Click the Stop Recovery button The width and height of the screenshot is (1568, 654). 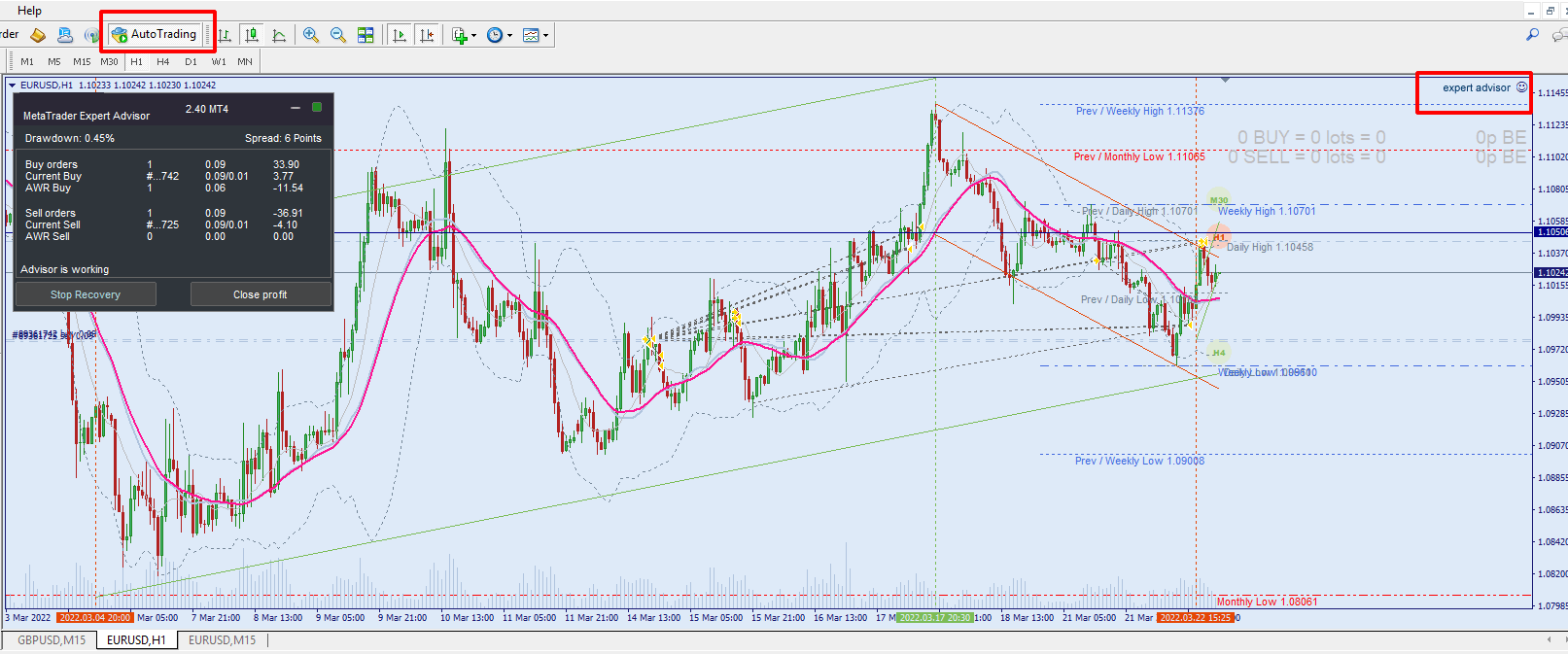click(x=86, y=294)
